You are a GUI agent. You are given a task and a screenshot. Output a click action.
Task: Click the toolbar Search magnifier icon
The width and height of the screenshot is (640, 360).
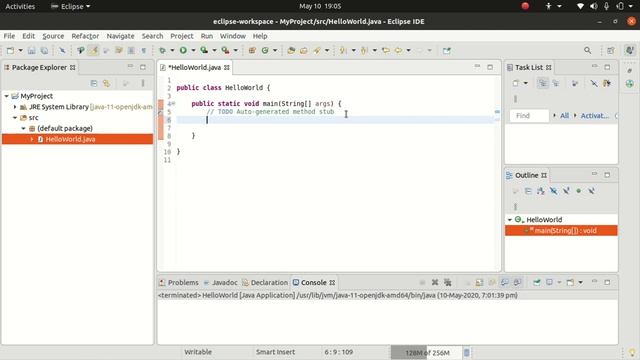tap(587, 51)
